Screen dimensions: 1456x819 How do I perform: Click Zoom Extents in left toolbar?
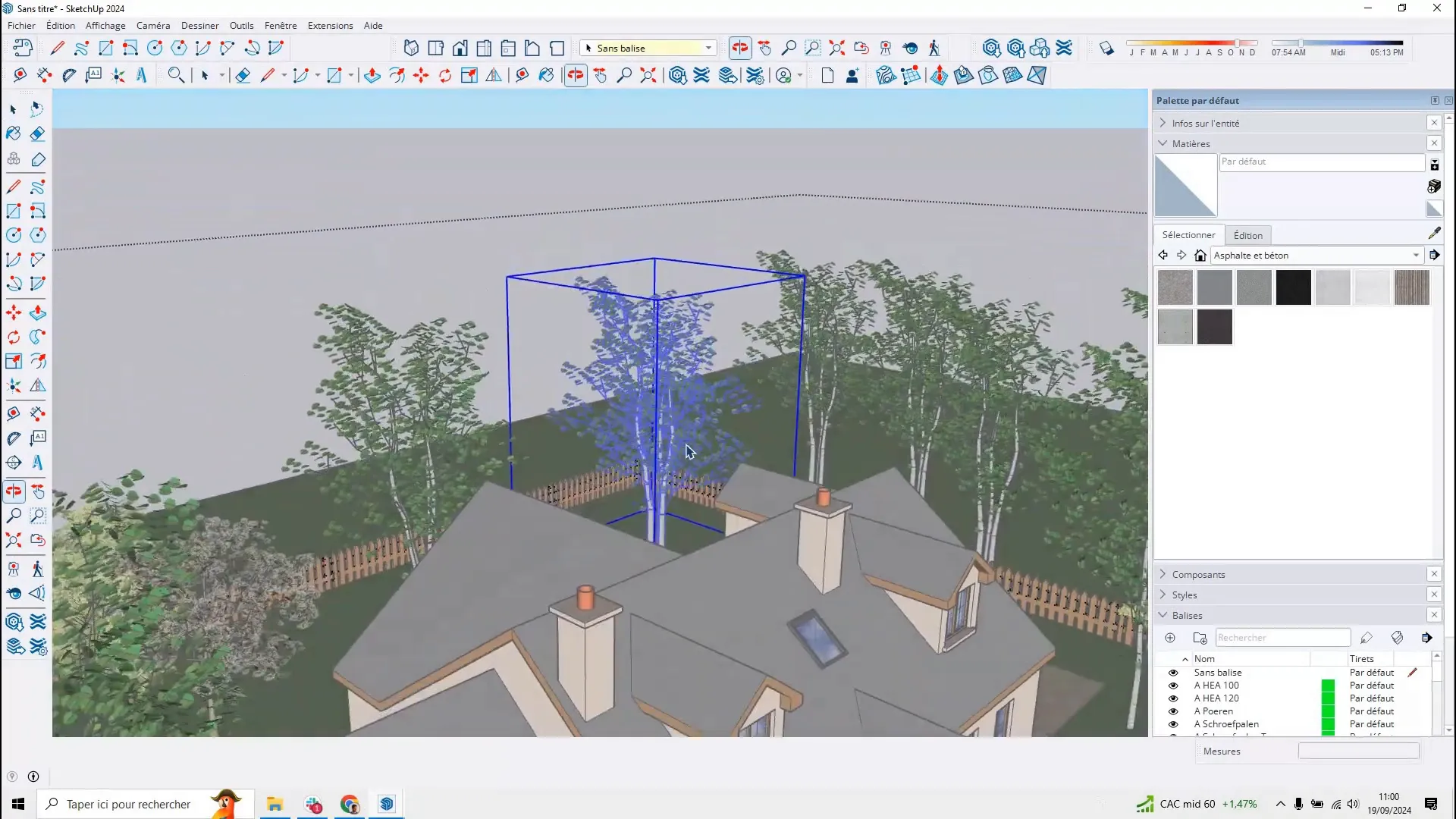14,540
